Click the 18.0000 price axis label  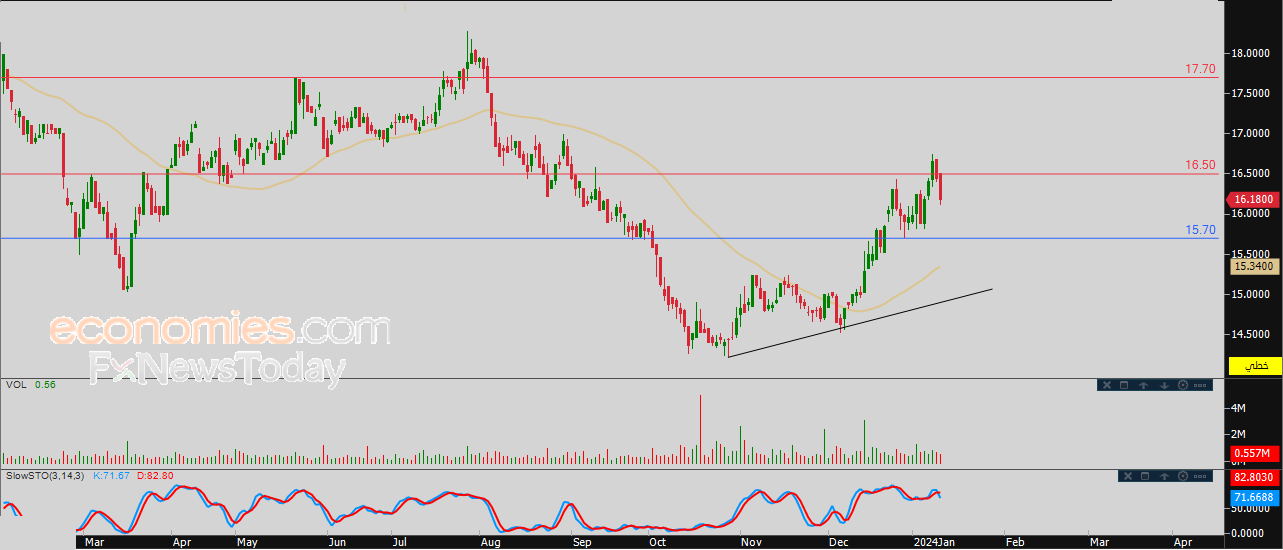coord(1253,53)
